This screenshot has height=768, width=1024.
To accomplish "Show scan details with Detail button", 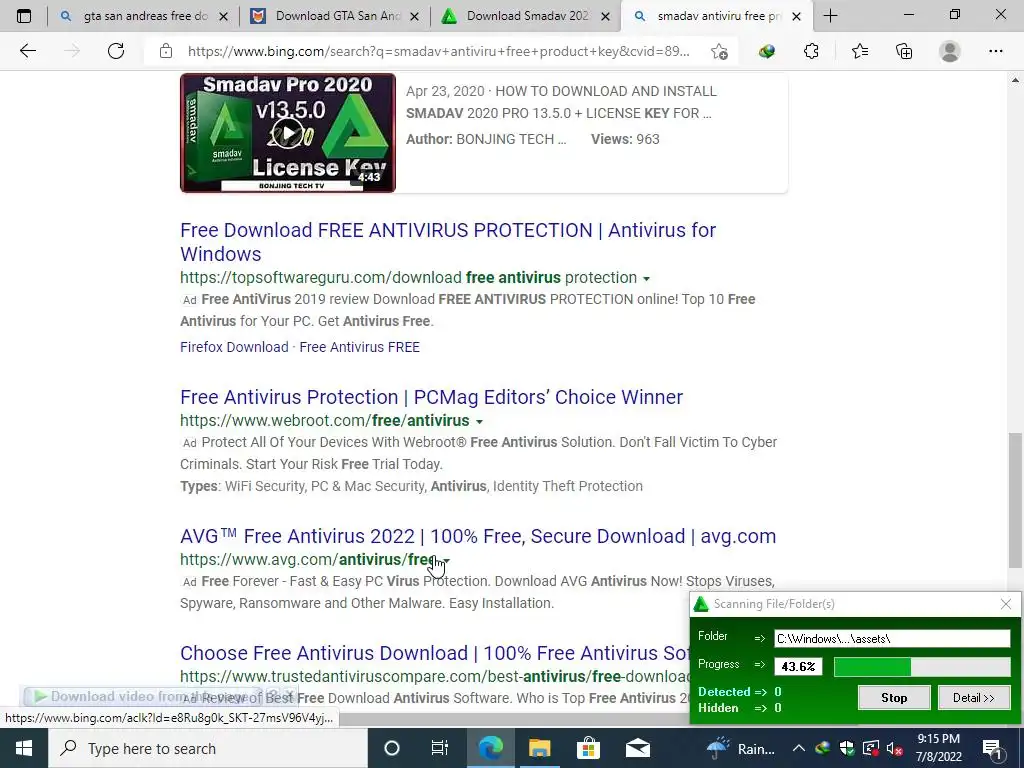I will tap(974, 697).
